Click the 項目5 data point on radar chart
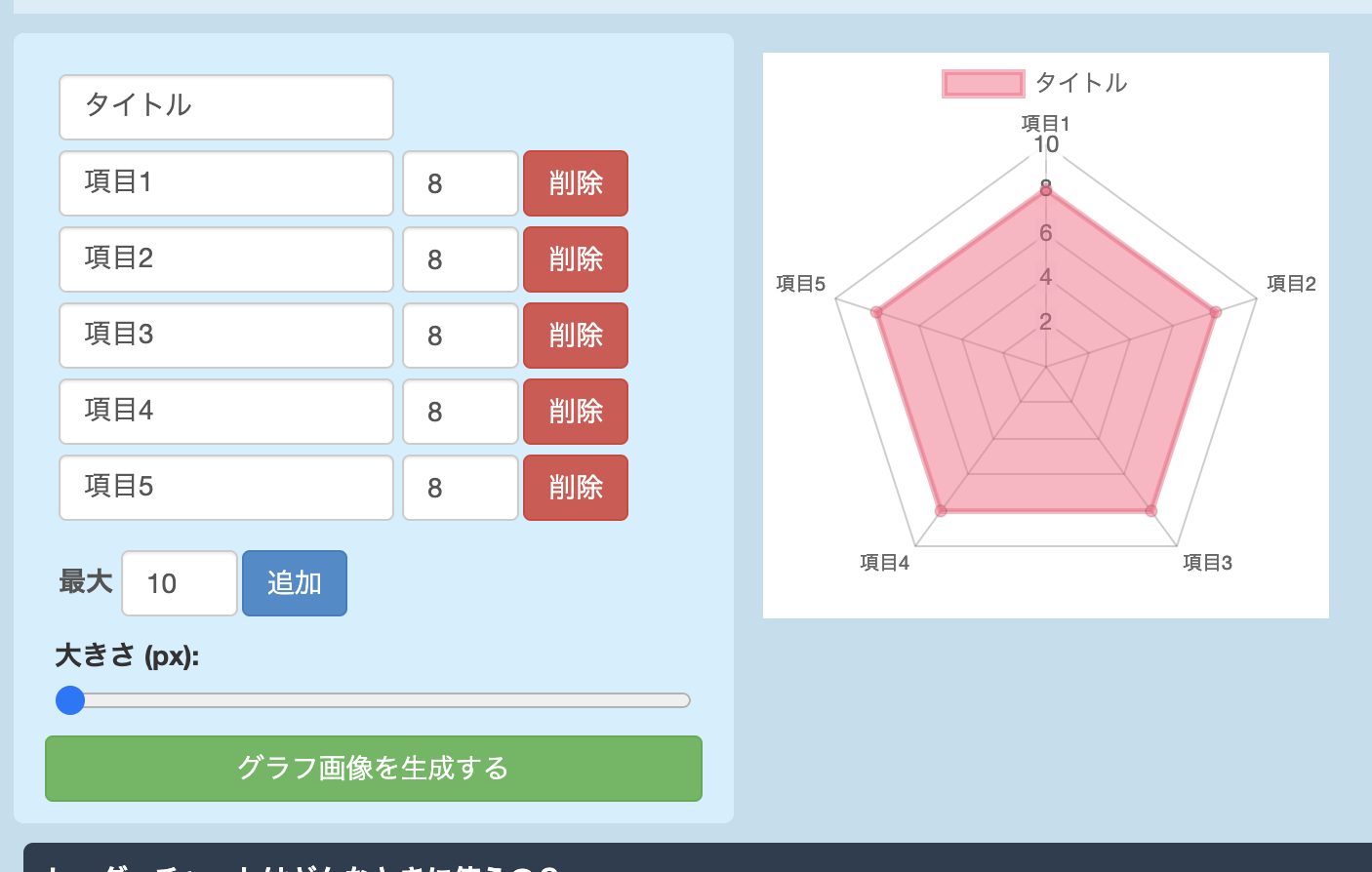Image resolution: width=1372 pixels, height=872 pixels. click(x=876, y=312)
